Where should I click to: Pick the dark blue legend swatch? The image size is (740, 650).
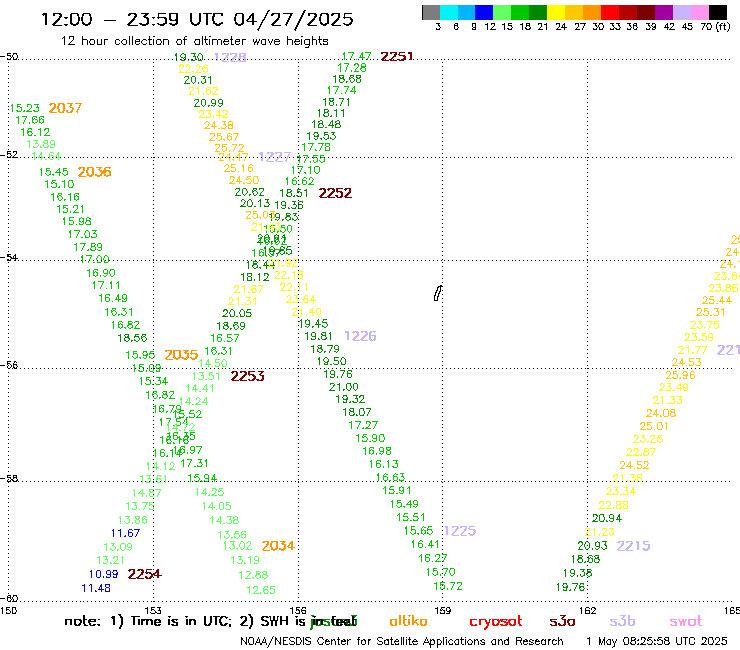[484, 12]
